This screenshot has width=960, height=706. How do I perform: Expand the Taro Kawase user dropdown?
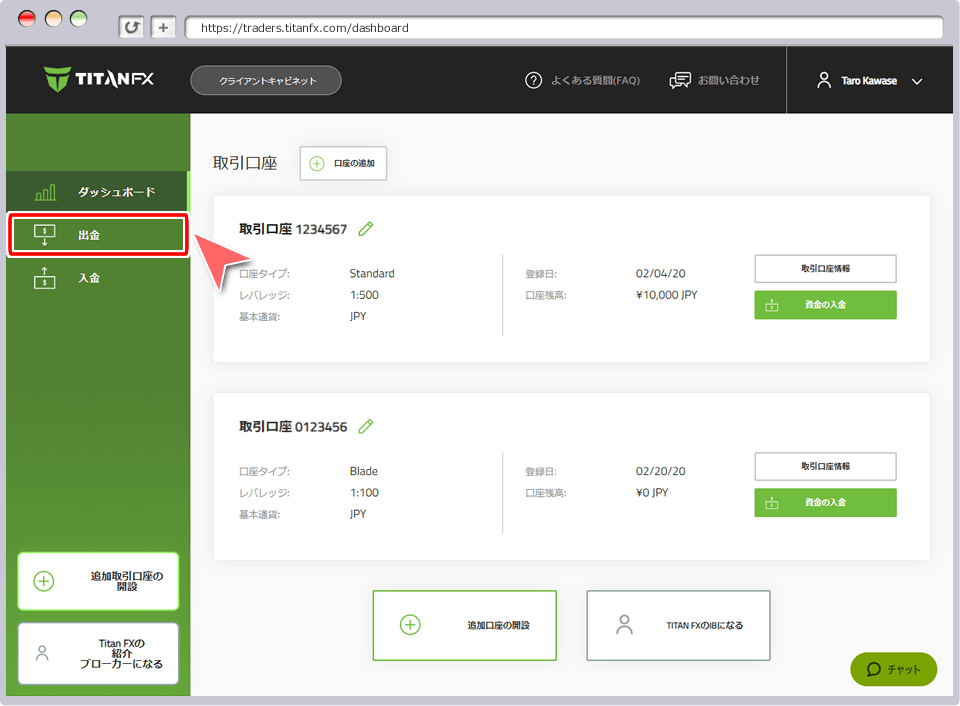coord(869,81)
